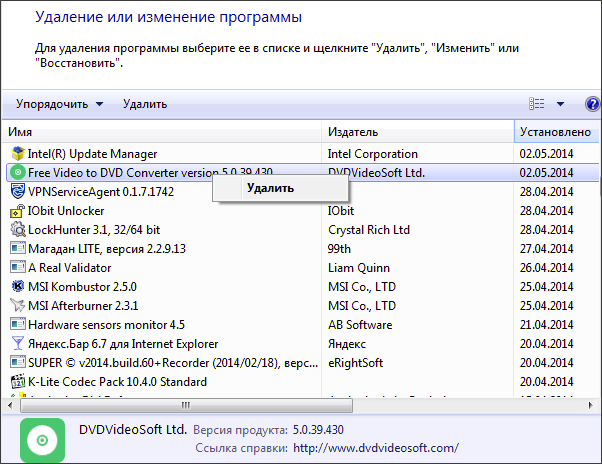Image resolution: width=602 pixels, height=464 pixels.
Task: Click the 21.04.2014 install date
Action: (x=546, y=325)
